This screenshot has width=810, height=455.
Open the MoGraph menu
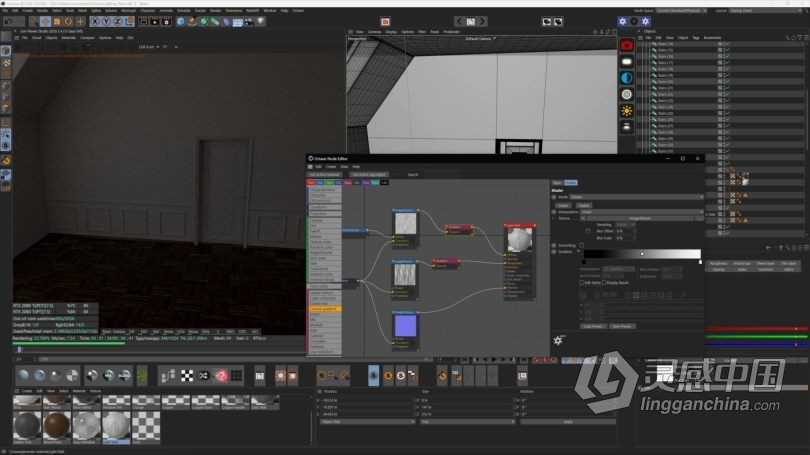(x=129, y=10)
